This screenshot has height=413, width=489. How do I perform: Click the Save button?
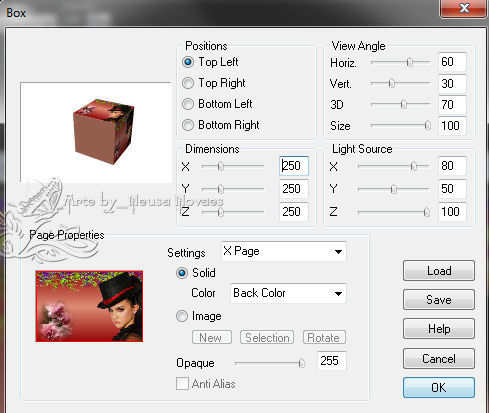point(439,300)
